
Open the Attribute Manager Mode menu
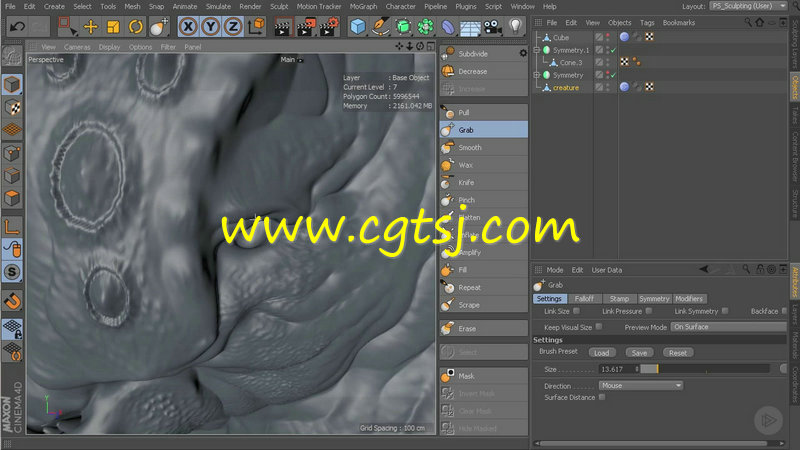[555, 270]
